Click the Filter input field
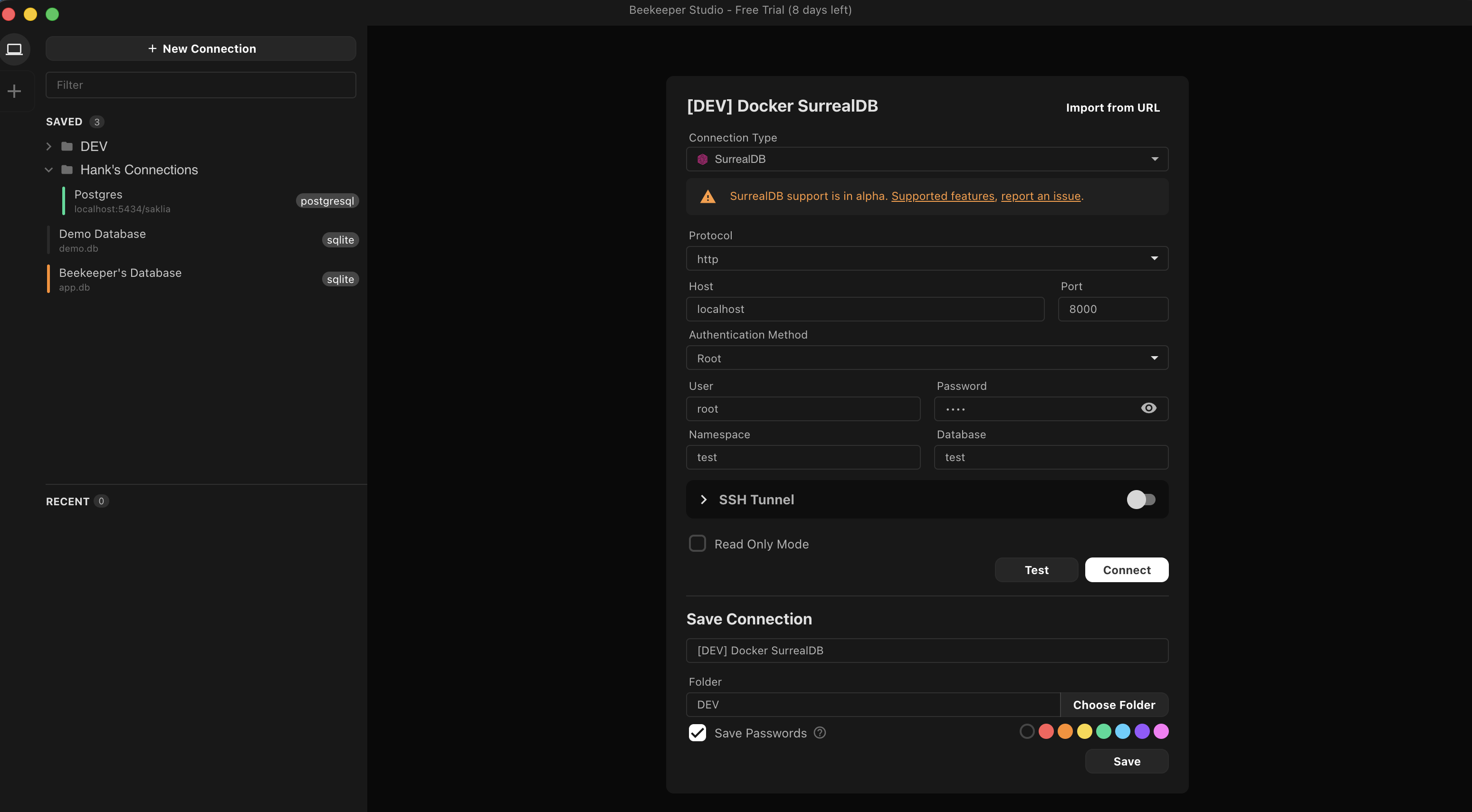This screenshot has height=812, width=1472. click(201, 85)
